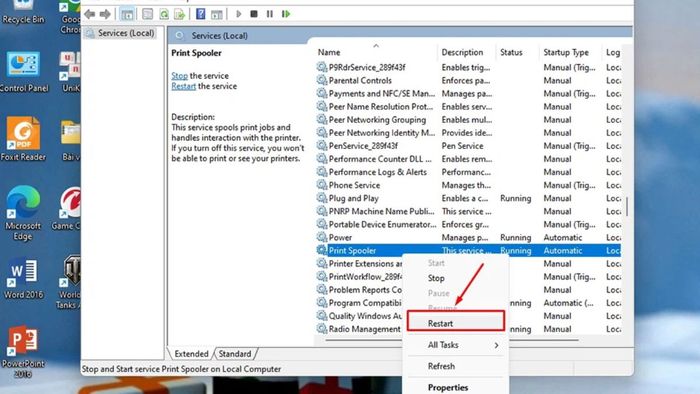Click the gear icon of Phone Service
The image size is (700, 394).
(321, 185)
